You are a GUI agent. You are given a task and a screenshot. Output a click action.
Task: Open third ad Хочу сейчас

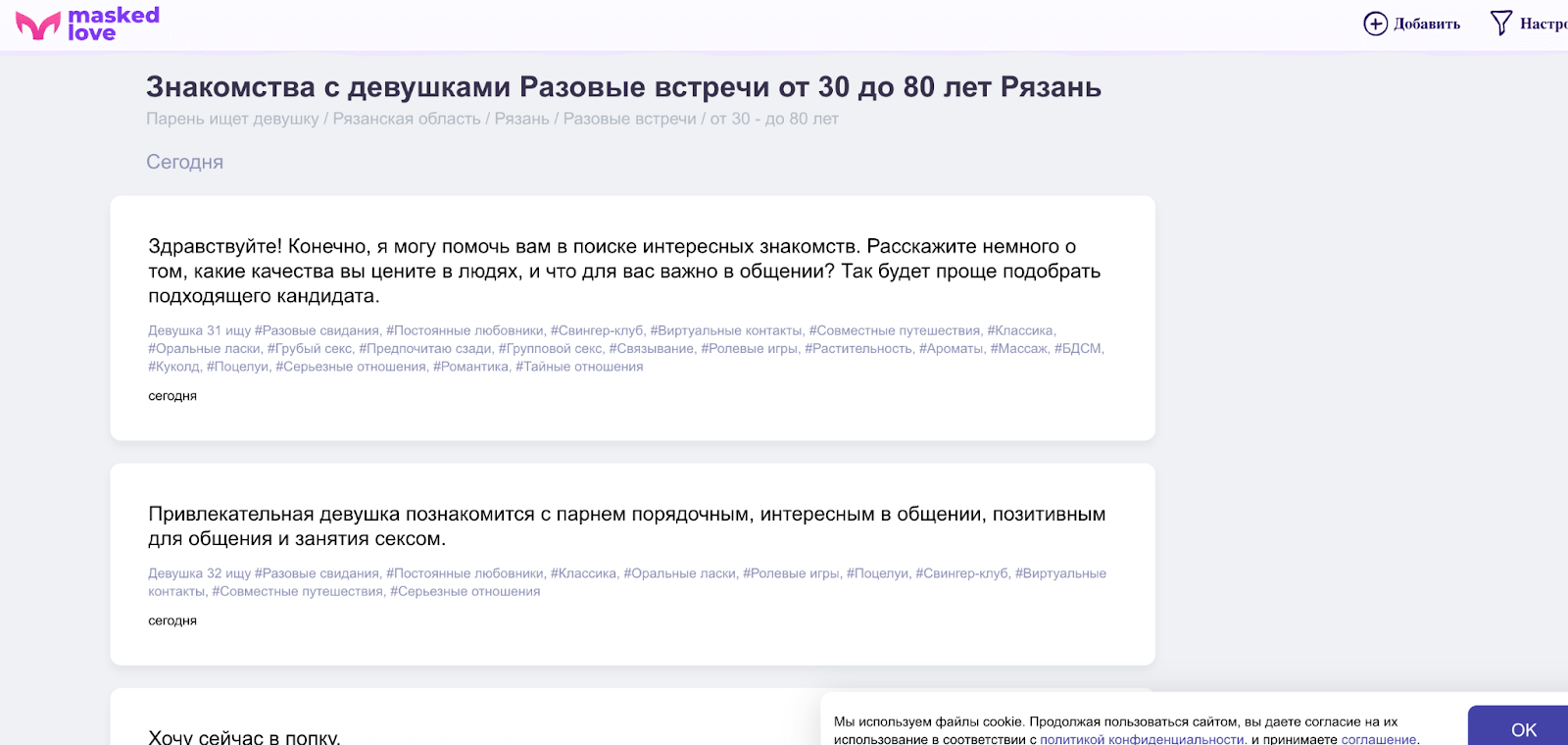[x=244, y=737]
